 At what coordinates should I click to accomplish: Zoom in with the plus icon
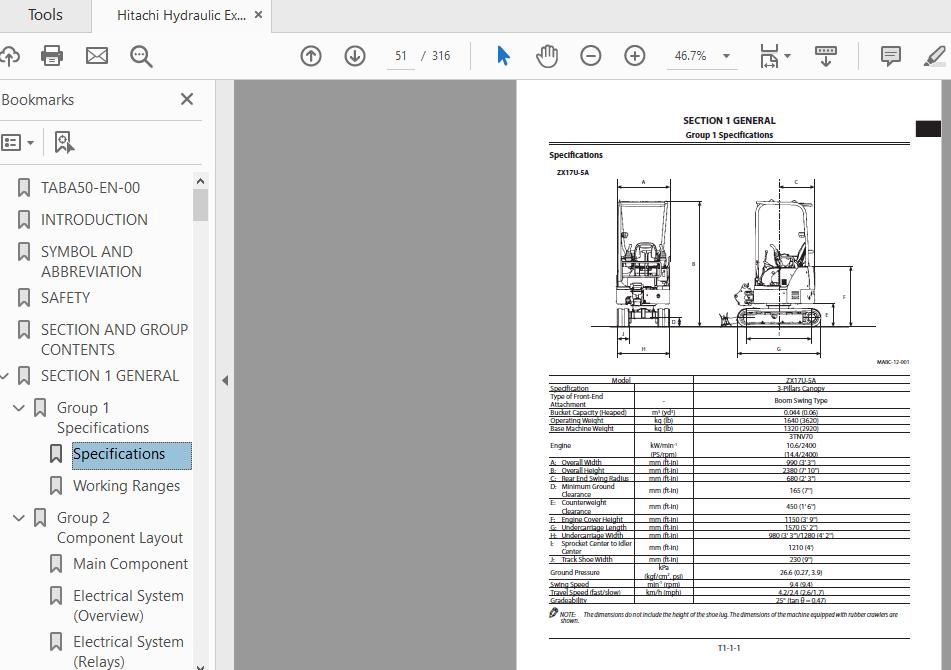tap(635, 56)
